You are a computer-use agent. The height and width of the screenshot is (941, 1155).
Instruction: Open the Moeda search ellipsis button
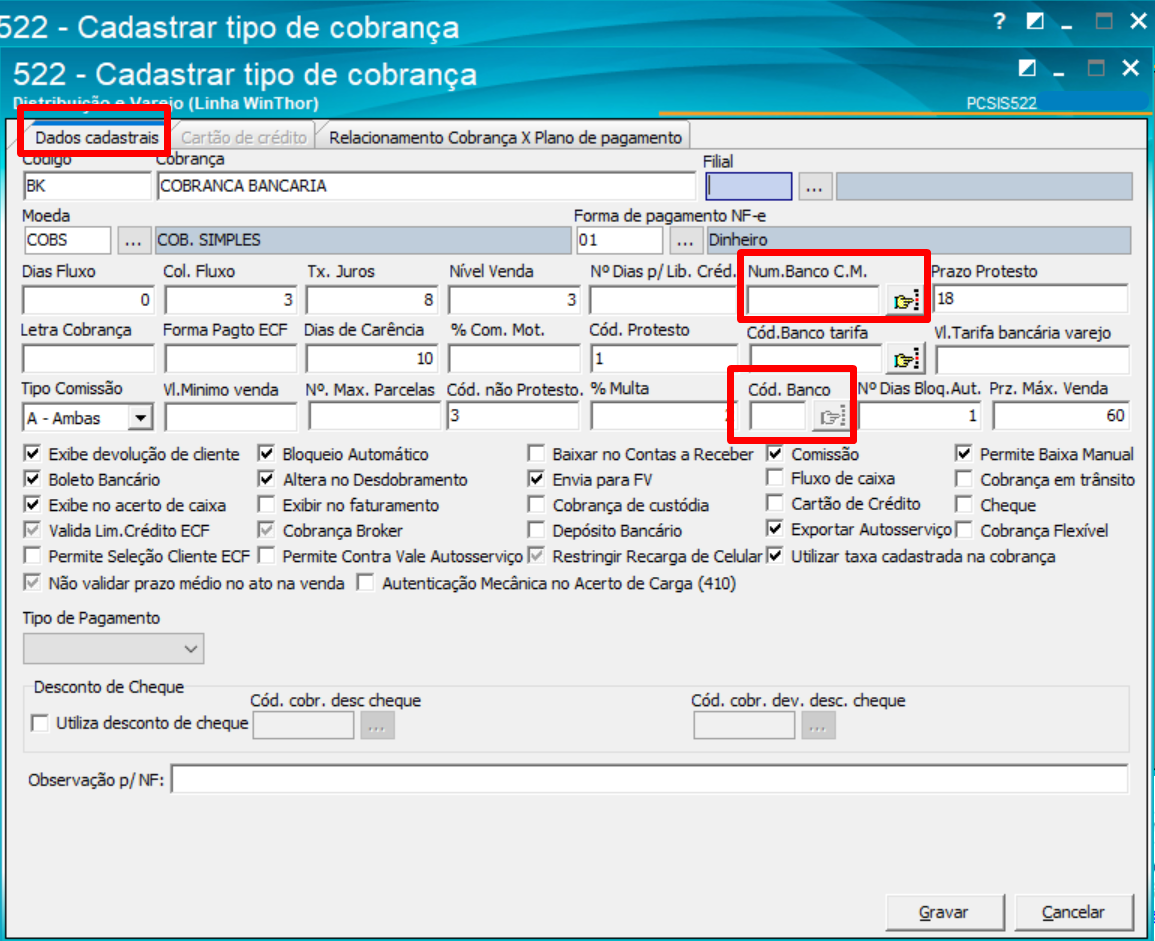click(133, 240)
